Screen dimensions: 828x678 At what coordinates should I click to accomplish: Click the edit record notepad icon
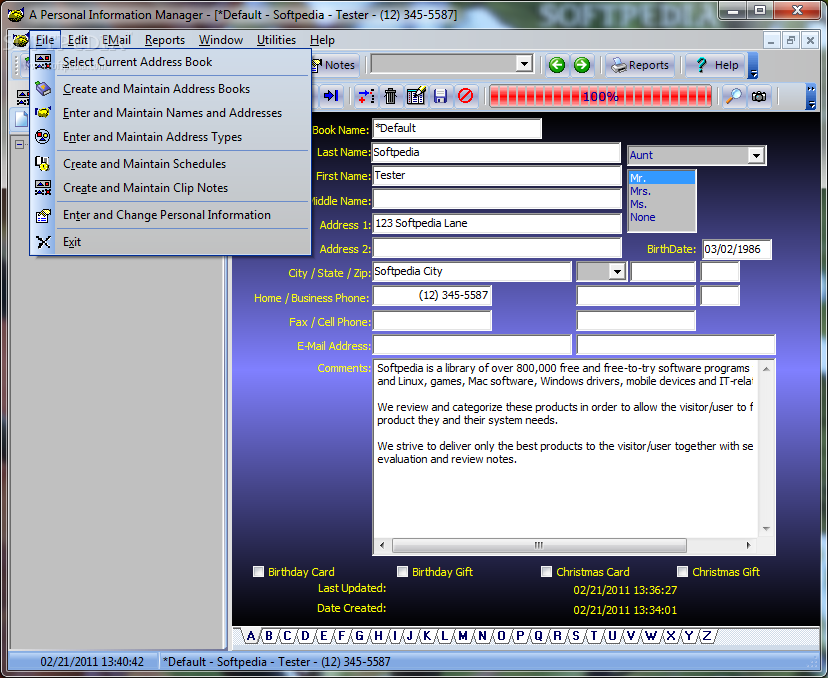416,96
